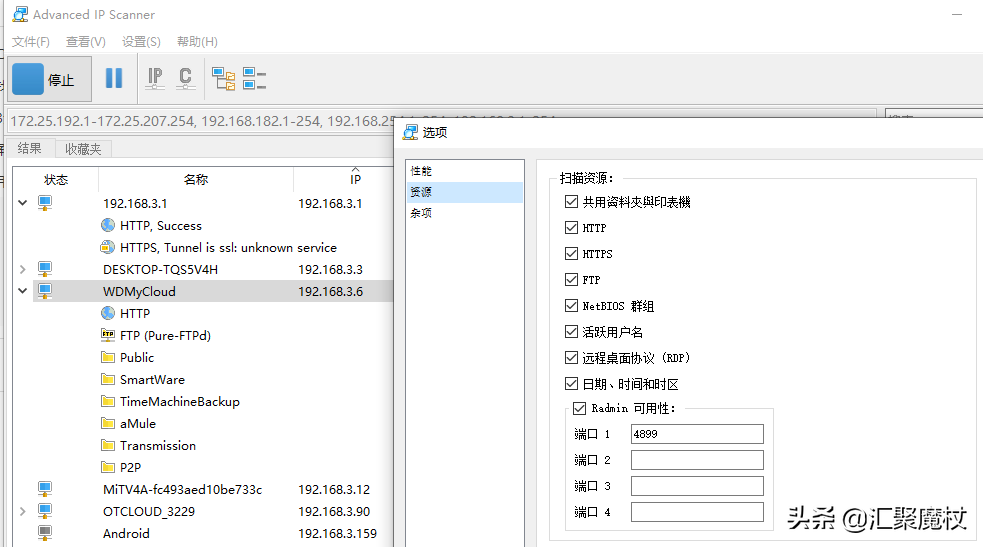Toggle the FTP scan checkbox

(571, 279)
